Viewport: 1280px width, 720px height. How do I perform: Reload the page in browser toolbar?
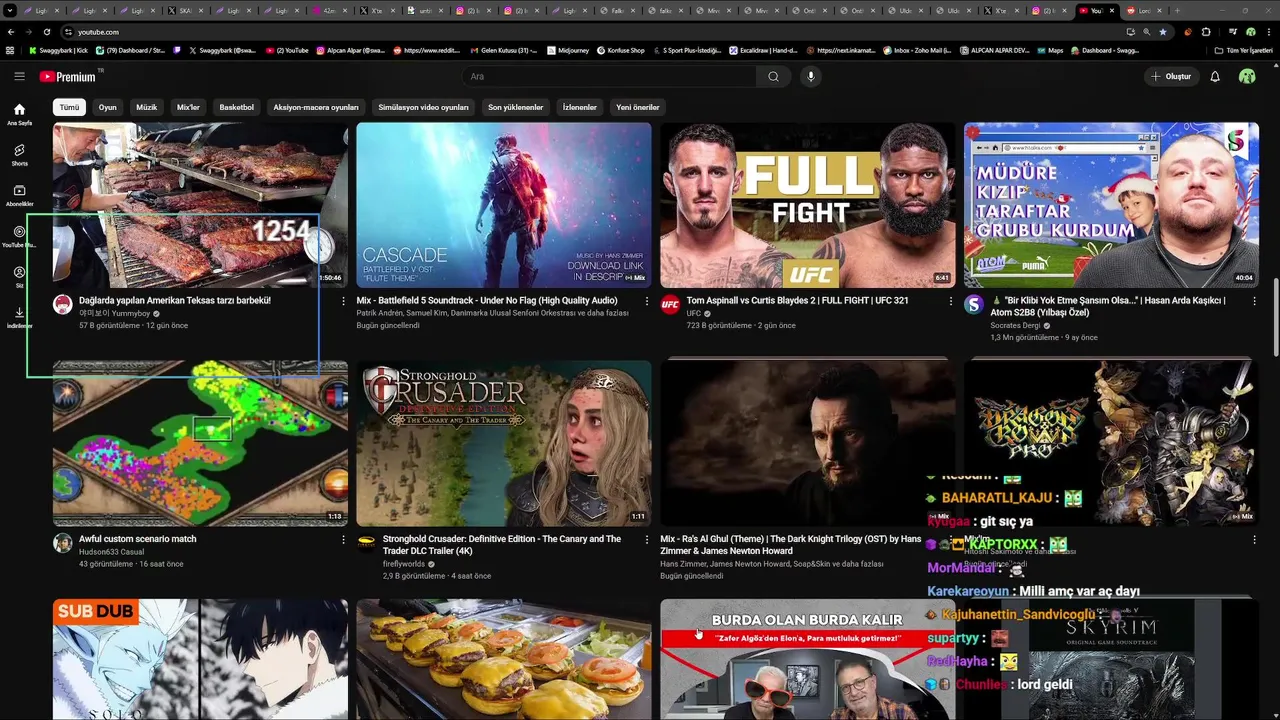46,32
